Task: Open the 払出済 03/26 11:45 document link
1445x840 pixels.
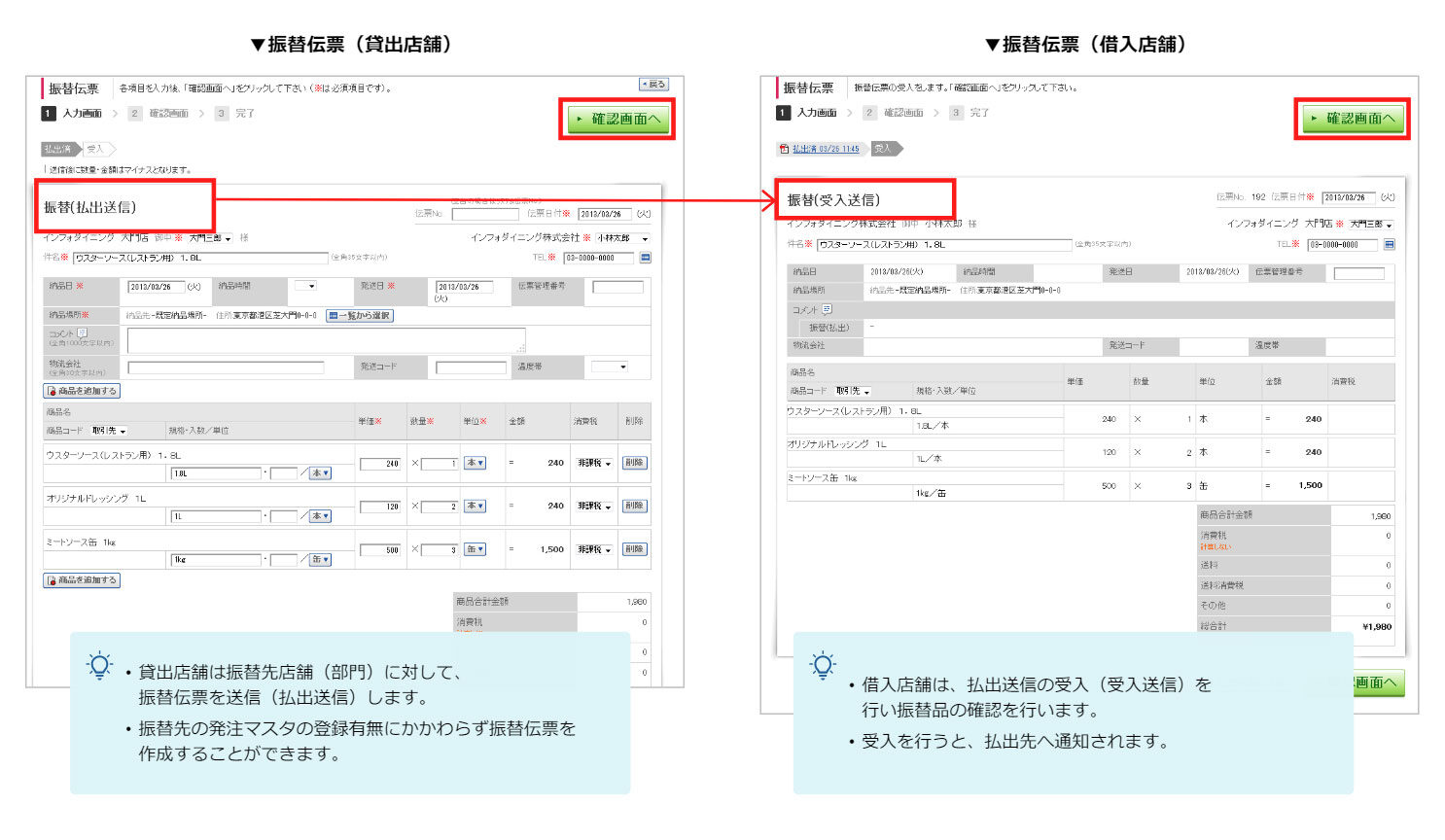Action: 825,149
